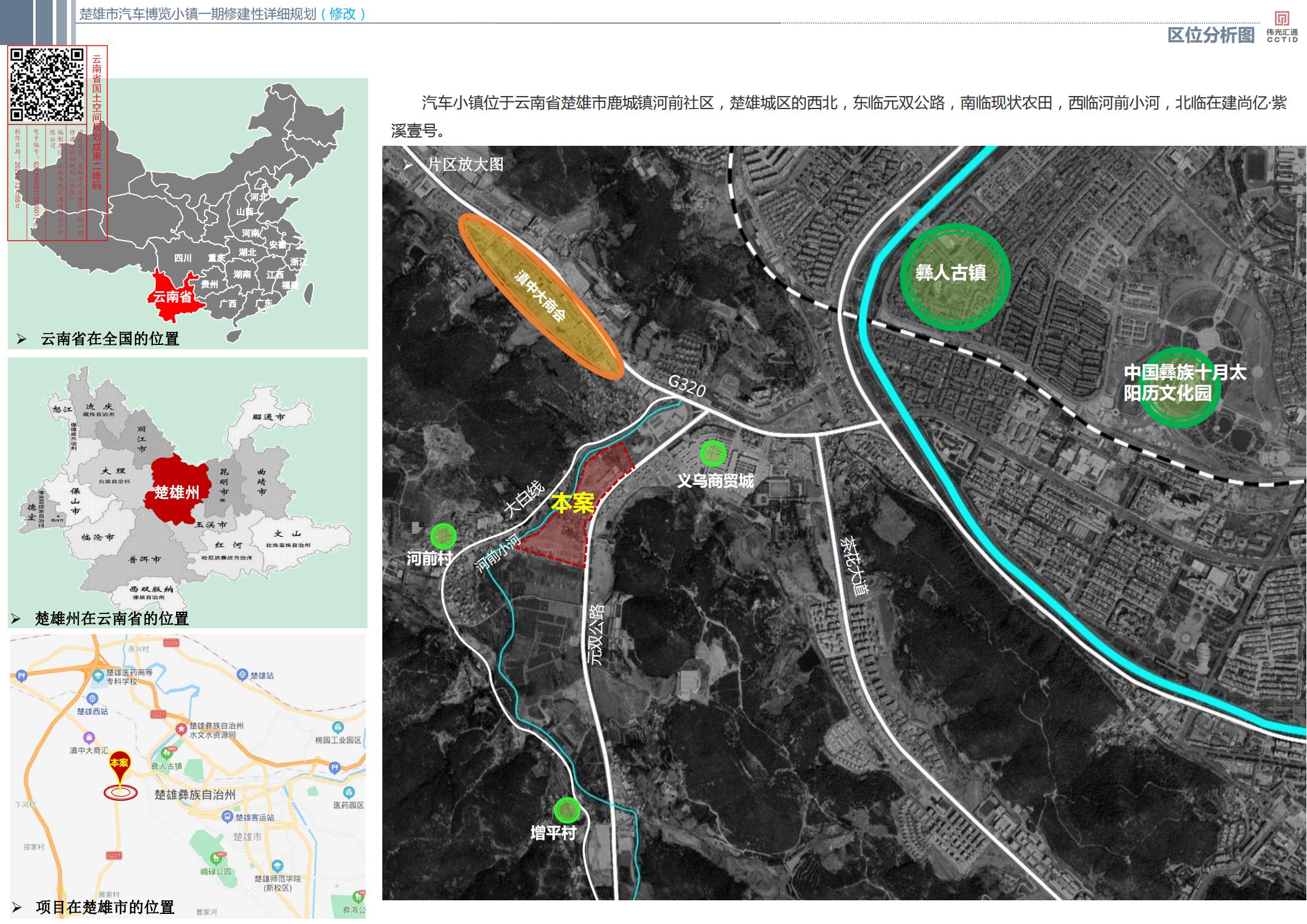Click the 伟光汇通 CCTID logo

(x=1282, y=27)
